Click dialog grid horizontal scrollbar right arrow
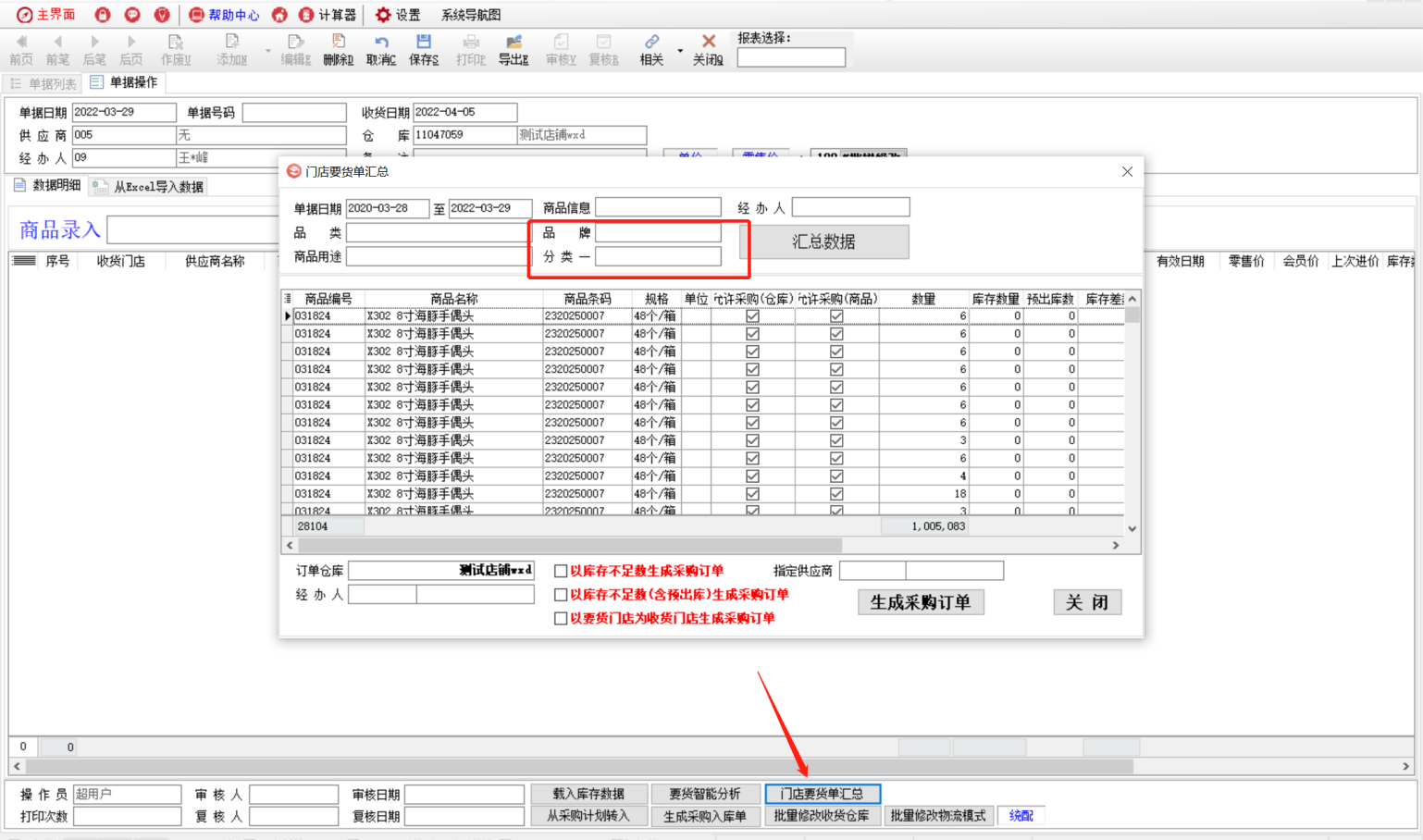Image resolution: width=1423 pixels, height=840 pixels. click(x=1116, y=546)
